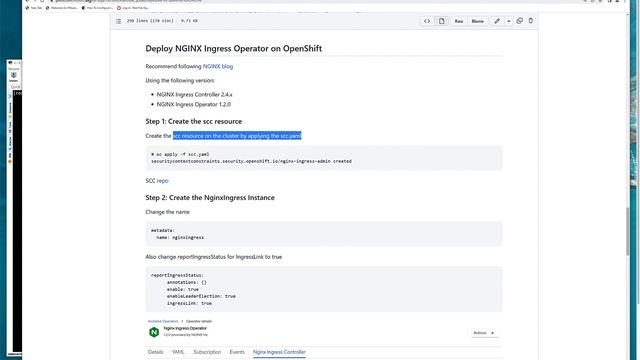Click the Nginx Ingress Operator logo
This screenshot has width=640, height=360.
(154, 332)
